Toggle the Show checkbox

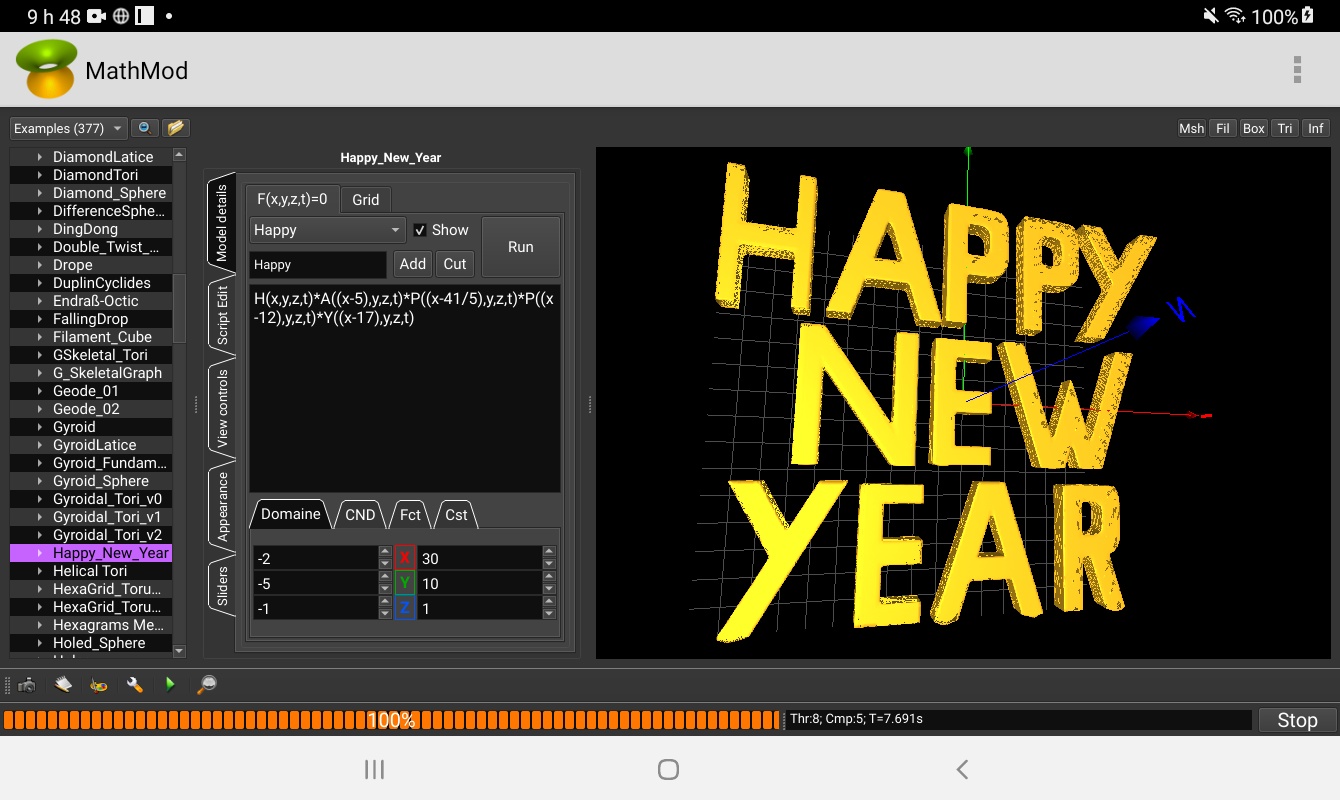click(x=420, y=230)
